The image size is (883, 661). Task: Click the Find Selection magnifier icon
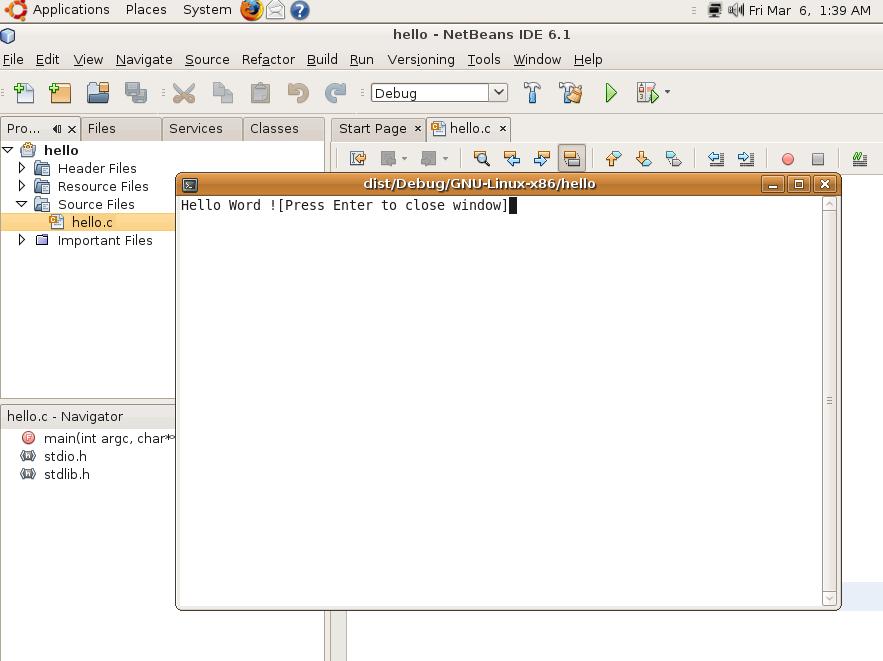[481, 159]
